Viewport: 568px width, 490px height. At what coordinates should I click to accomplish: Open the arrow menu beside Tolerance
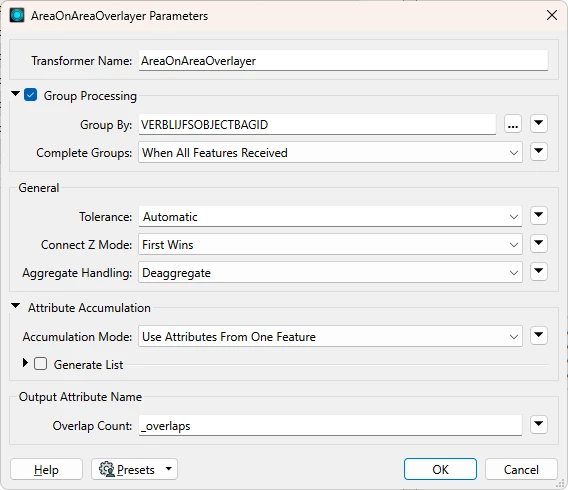(x=539, y=215)
